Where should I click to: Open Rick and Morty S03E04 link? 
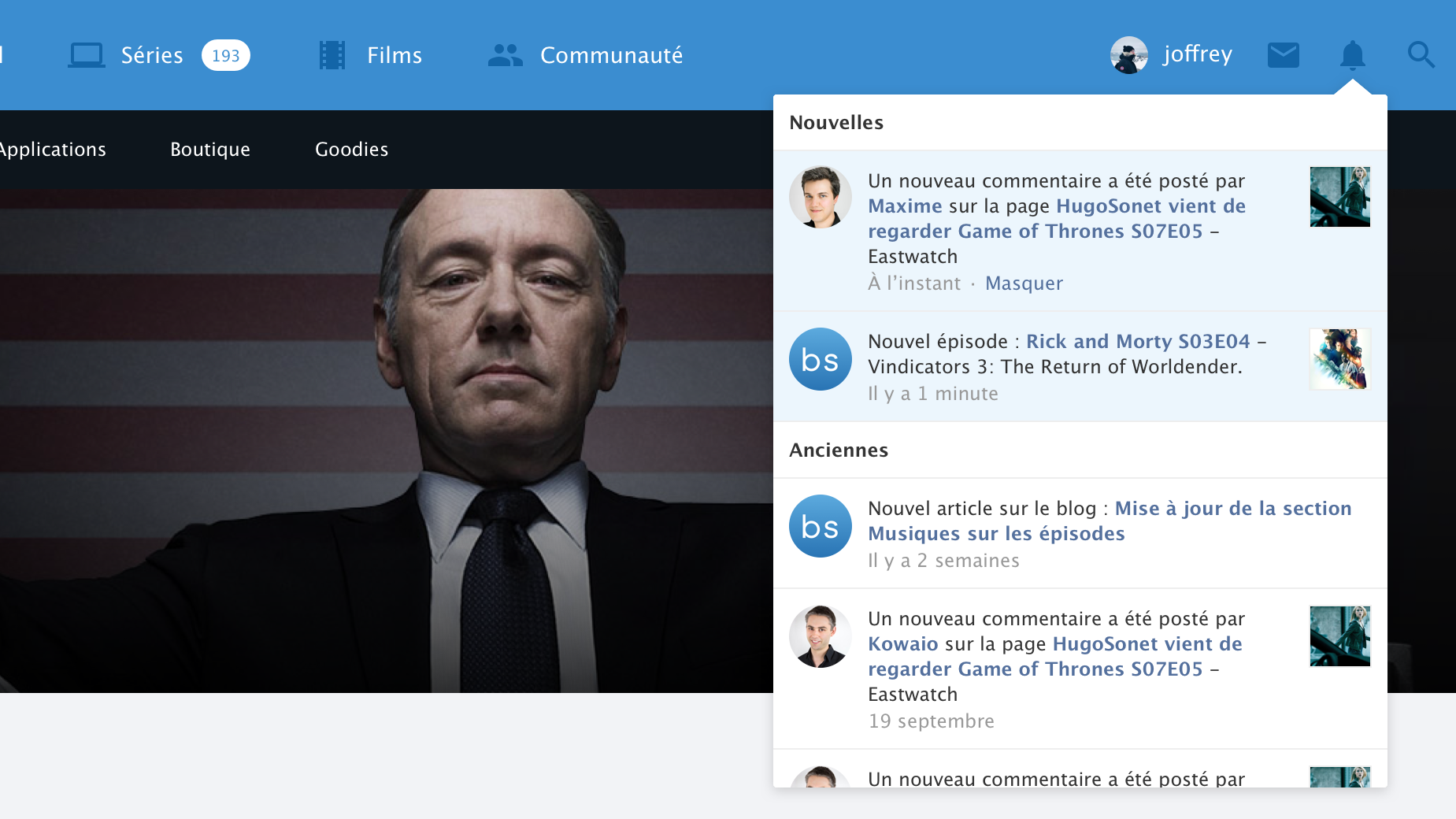click(x=1137, y=342)
